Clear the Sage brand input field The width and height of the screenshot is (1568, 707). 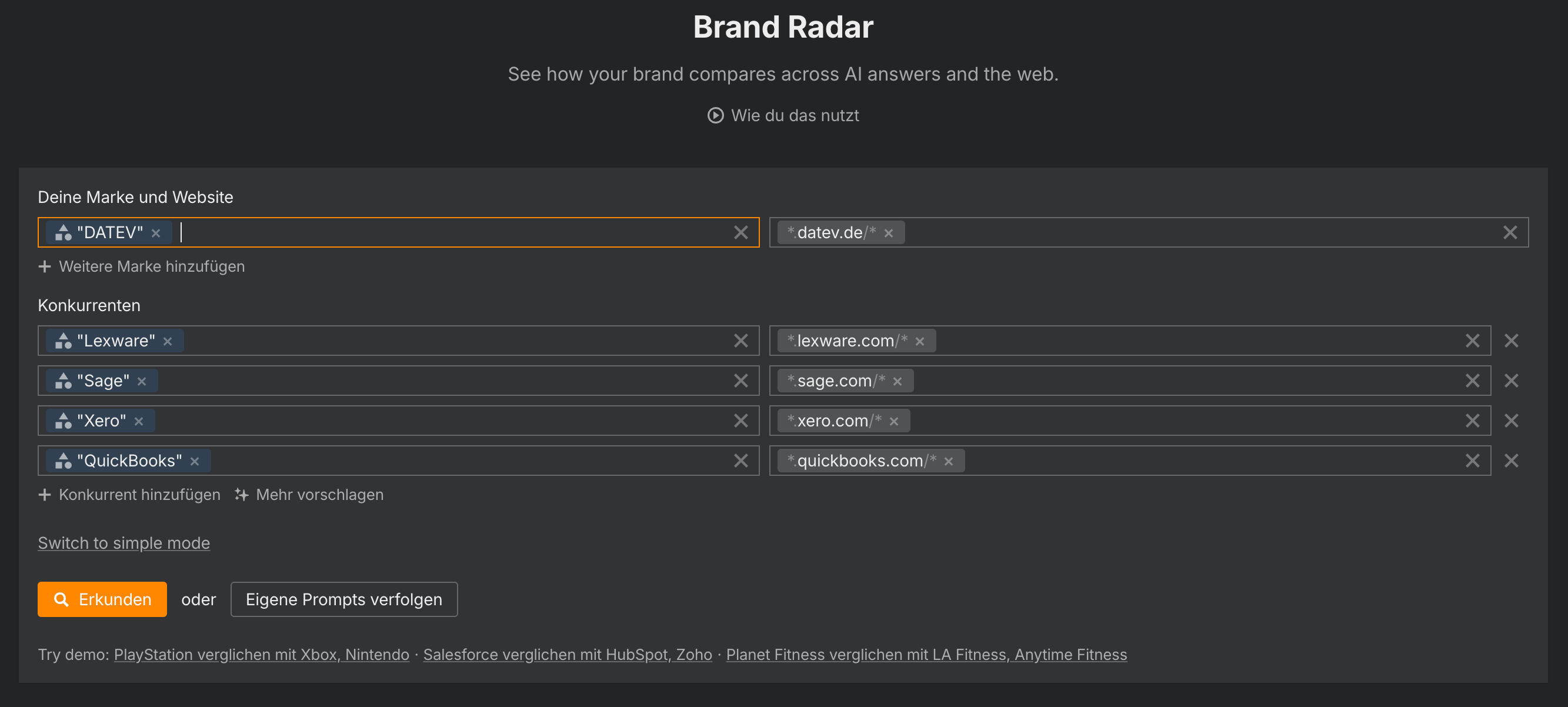pos(740,381)
